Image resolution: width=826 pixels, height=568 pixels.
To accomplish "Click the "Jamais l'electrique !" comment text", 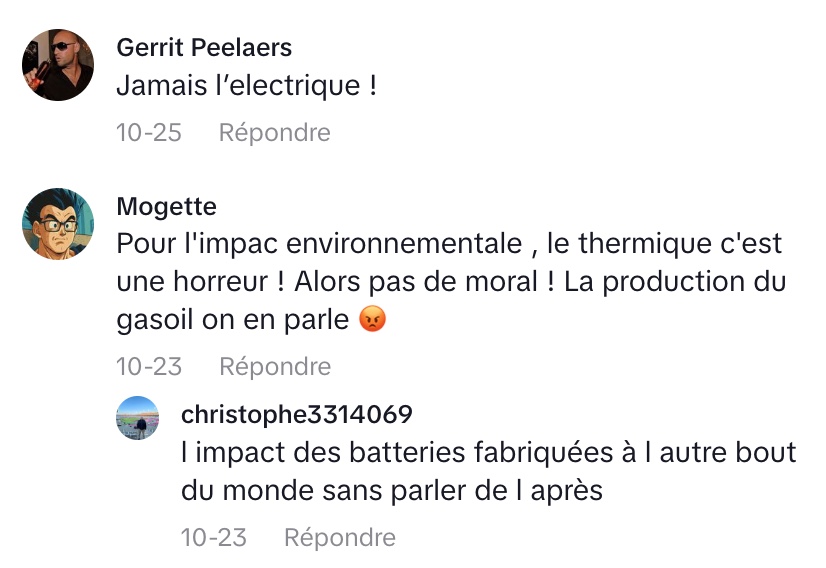I will tap(246, 86).
